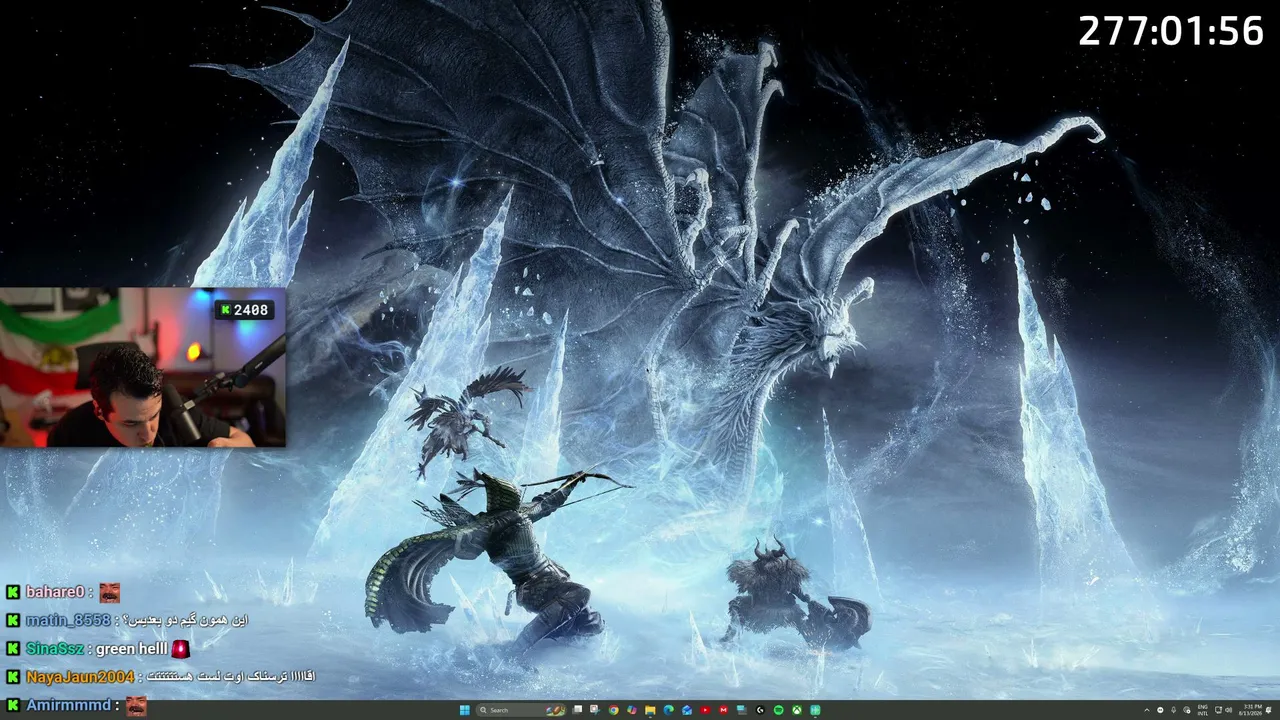The width and height of the screenshot is (1280, 720).
Task: Click the red siren emoji in chat
Action: pyautogui.click(x=180, y=649)
